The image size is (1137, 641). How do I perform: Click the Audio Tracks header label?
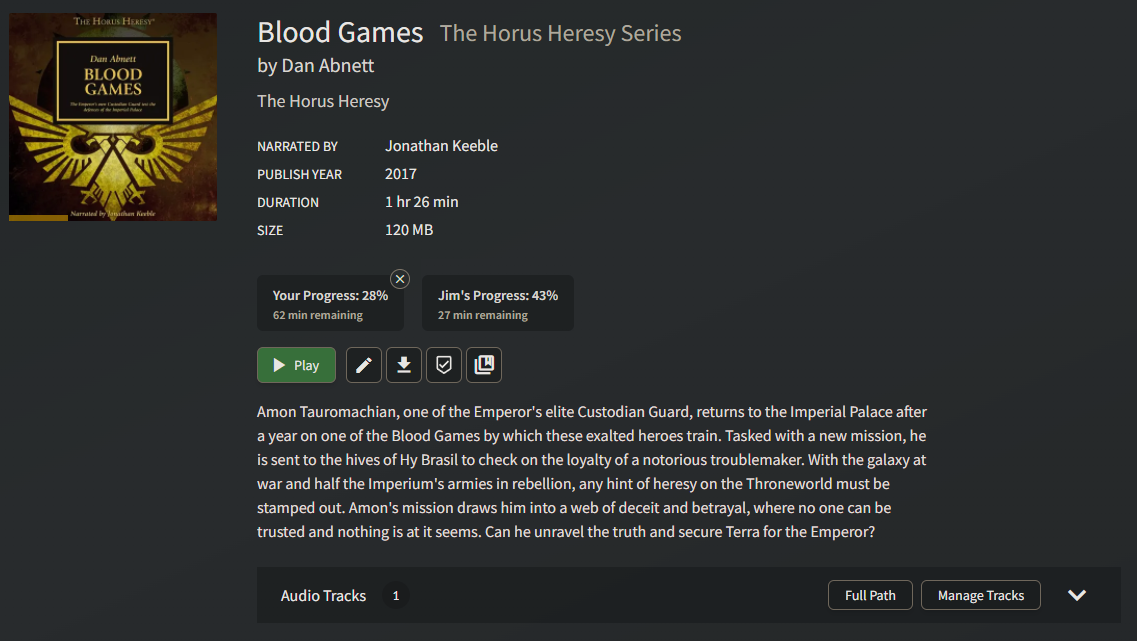click(323, 595)
